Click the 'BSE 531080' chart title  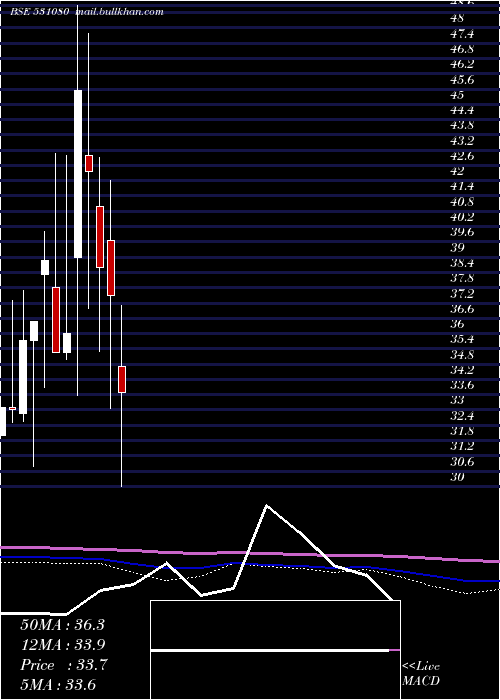[40, 12]
